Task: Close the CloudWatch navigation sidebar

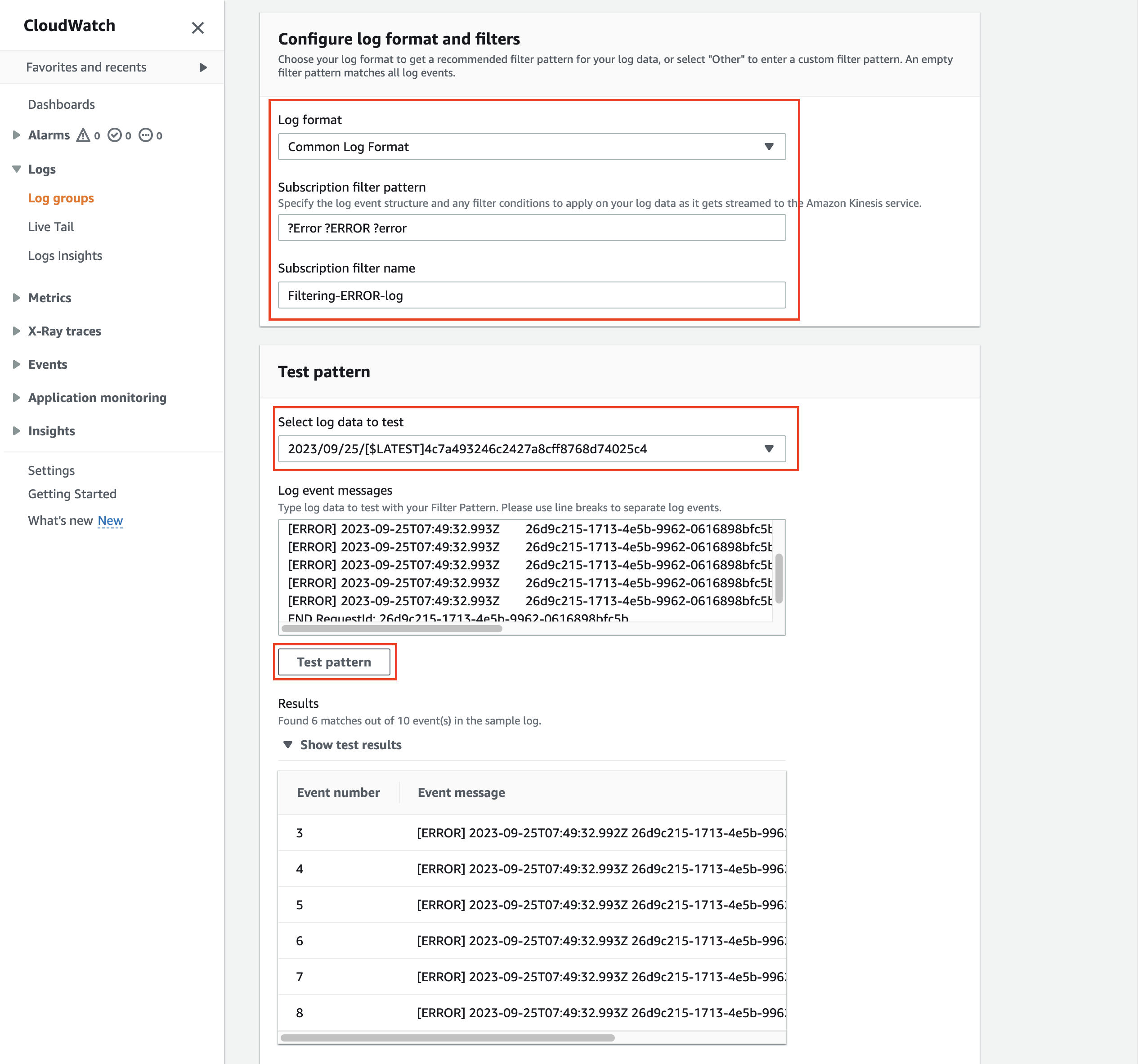Action: tap(197, 27)
